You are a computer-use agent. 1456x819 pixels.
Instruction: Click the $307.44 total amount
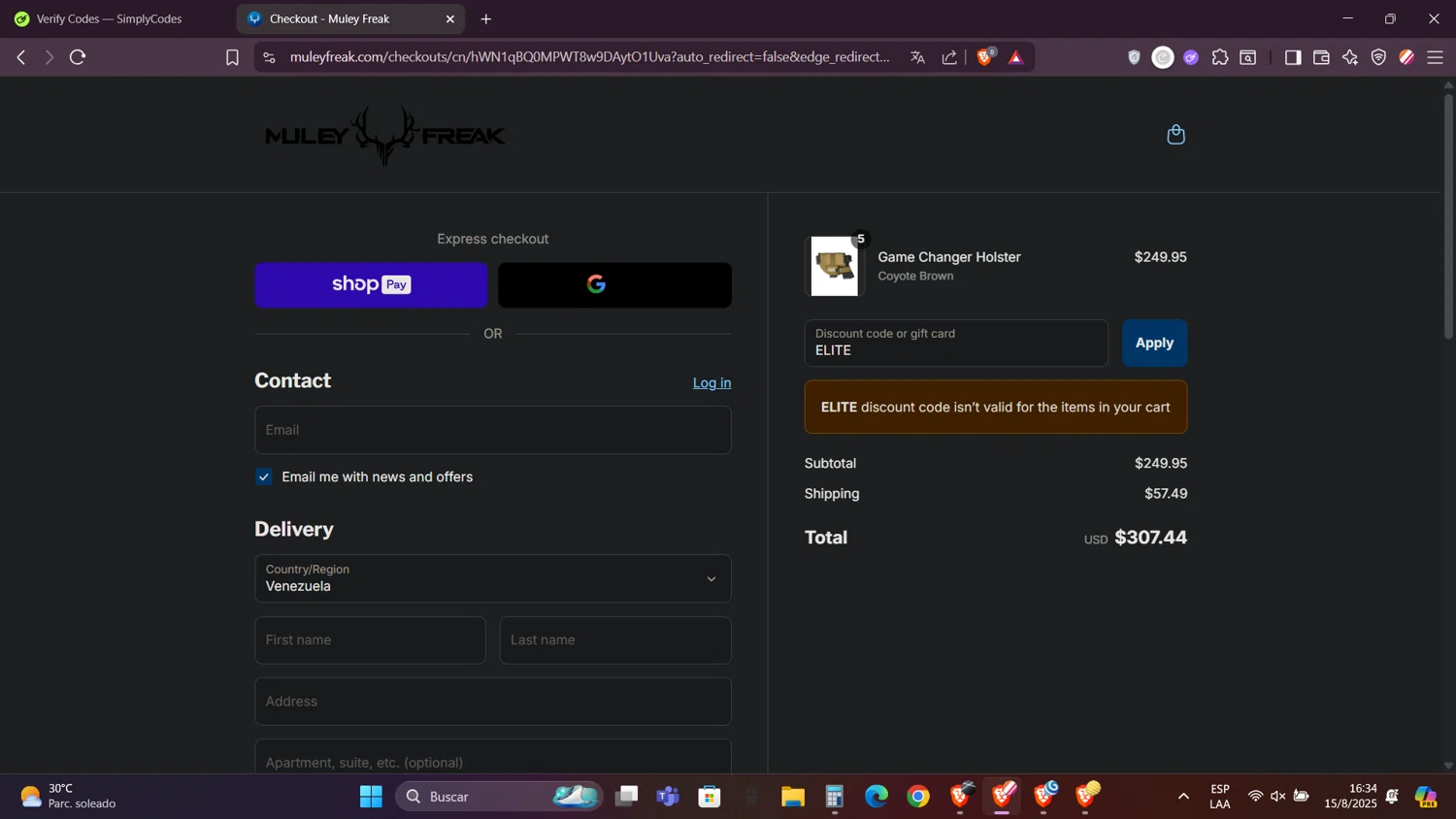(1150, 538)
